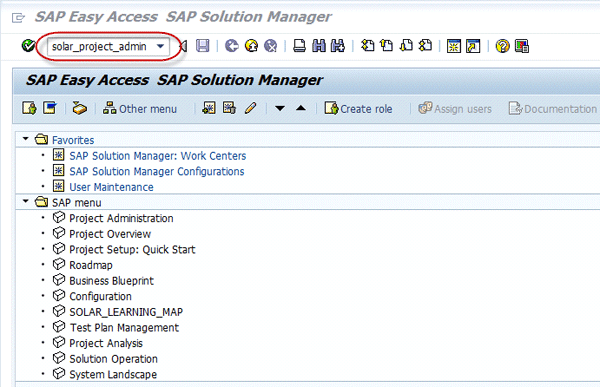600x387 pixels.
Task: Select the Project Administration tree item
Action: coord(121,218)
